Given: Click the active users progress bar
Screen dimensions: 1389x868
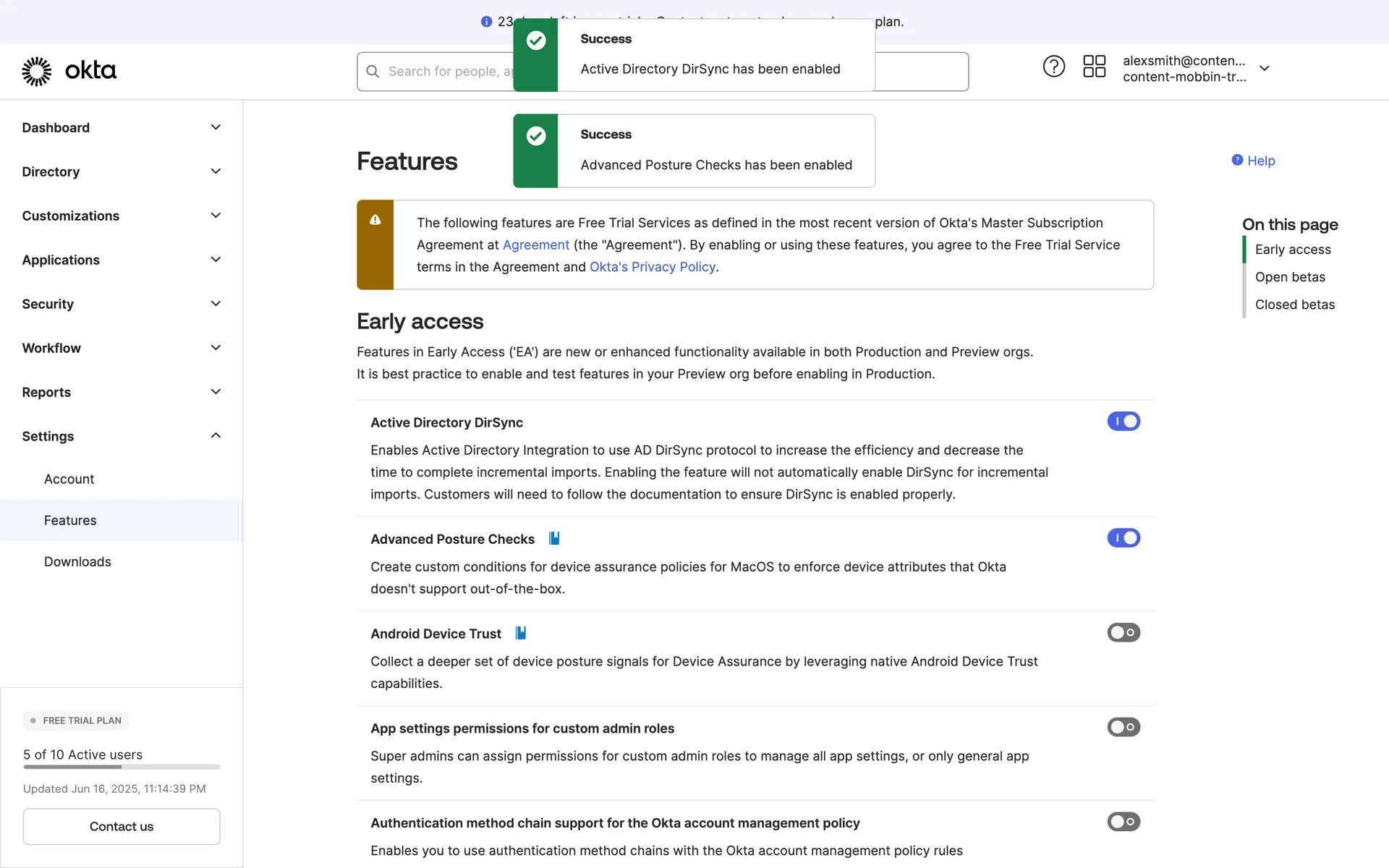Looking at the screenshot, I should click(122, 767).
